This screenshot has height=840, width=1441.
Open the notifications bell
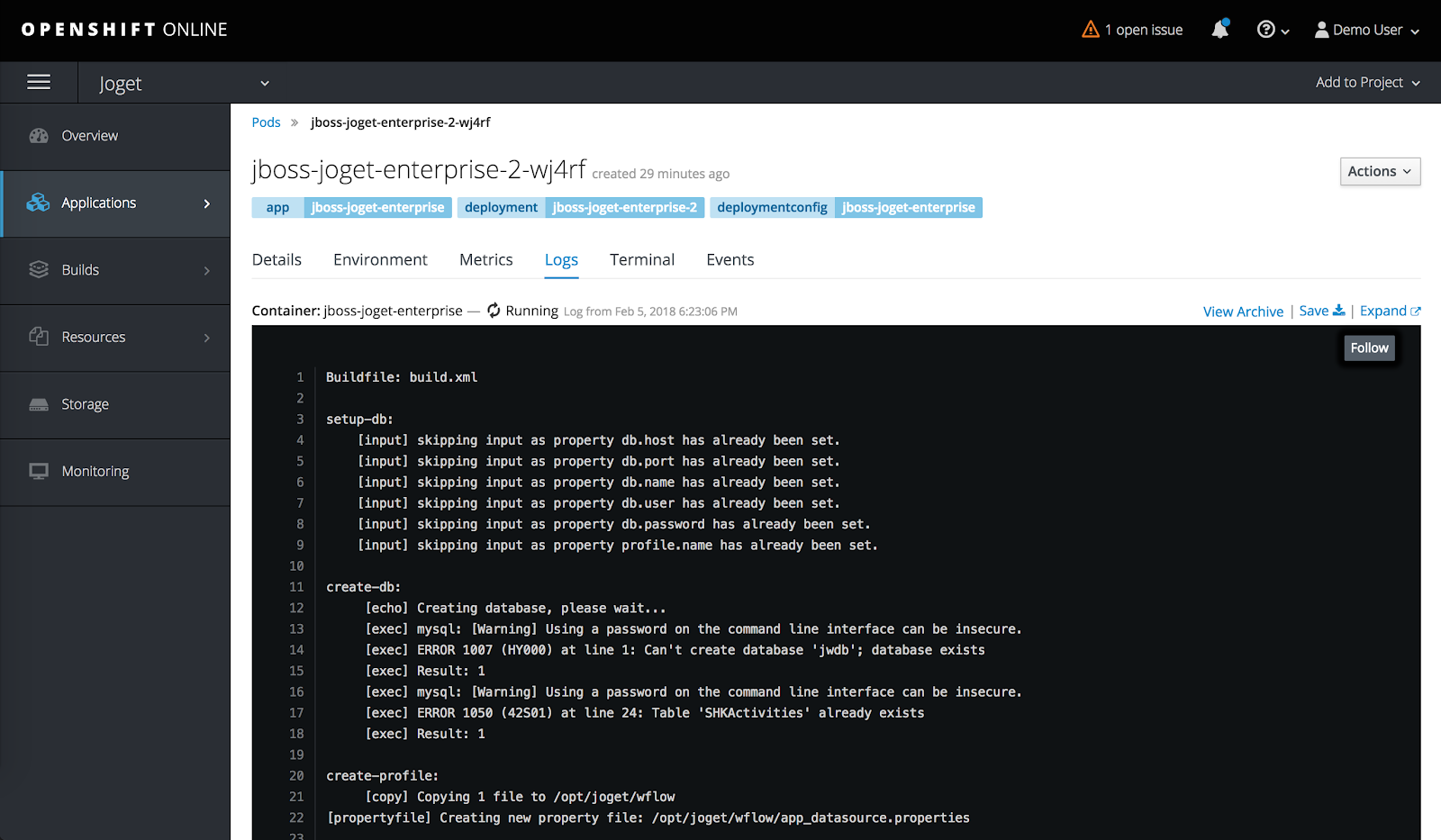1220,30
